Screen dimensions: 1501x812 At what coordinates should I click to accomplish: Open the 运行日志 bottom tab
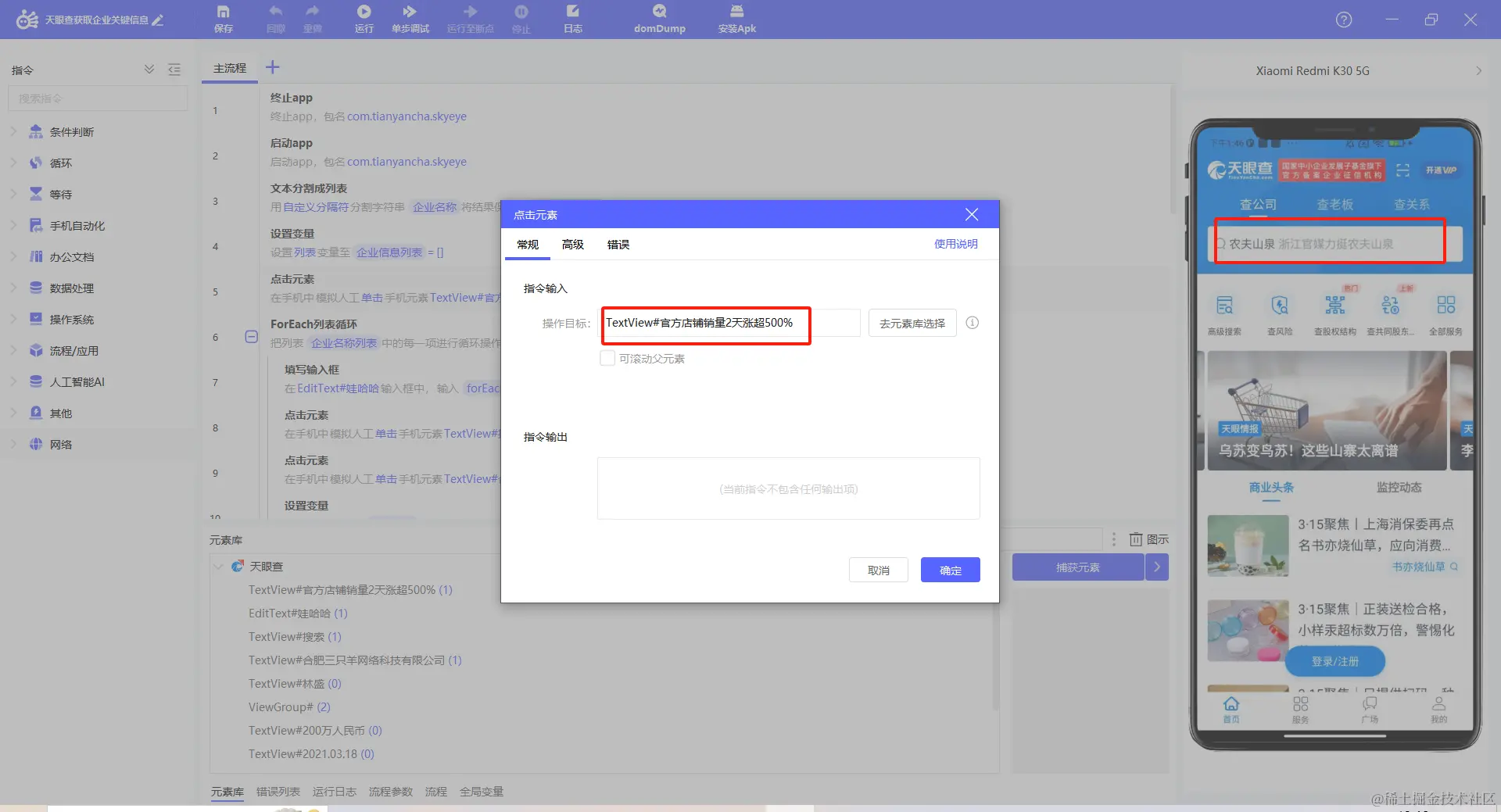tap(335, 792)
